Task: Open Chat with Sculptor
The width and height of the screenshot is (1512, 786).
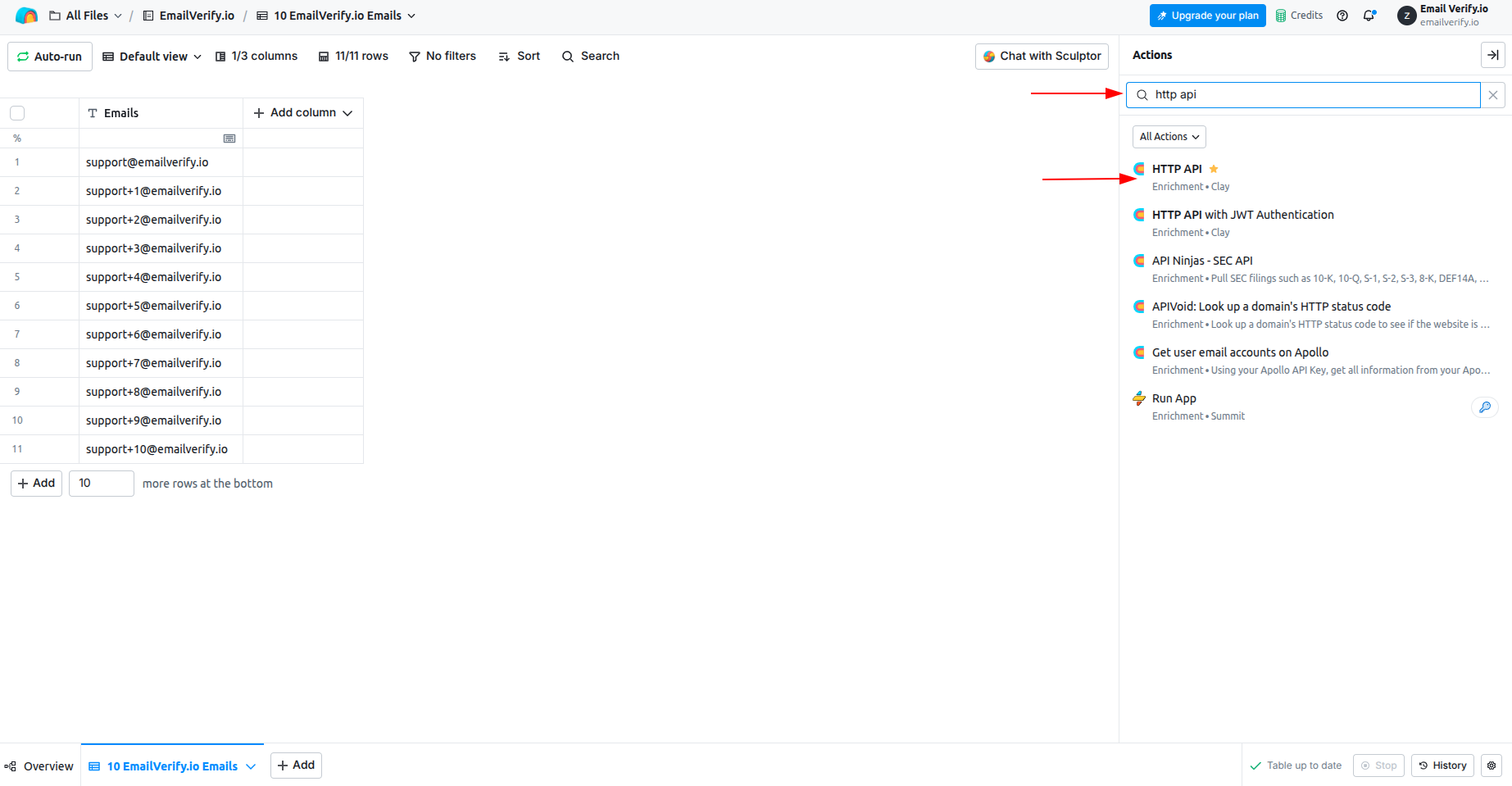Action: [1042, 57]
